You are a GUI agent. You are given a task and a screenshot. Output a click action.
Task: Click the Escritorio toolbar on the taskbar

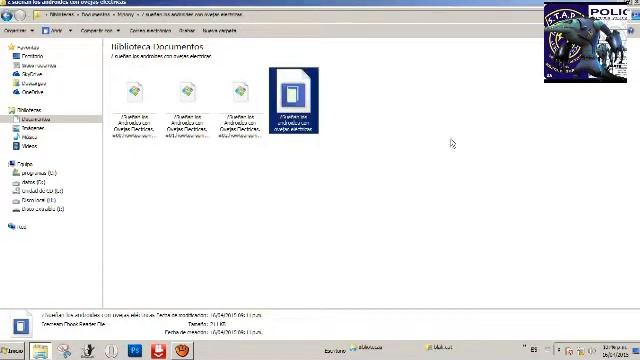pyautogui.click(x=335, y=351)
